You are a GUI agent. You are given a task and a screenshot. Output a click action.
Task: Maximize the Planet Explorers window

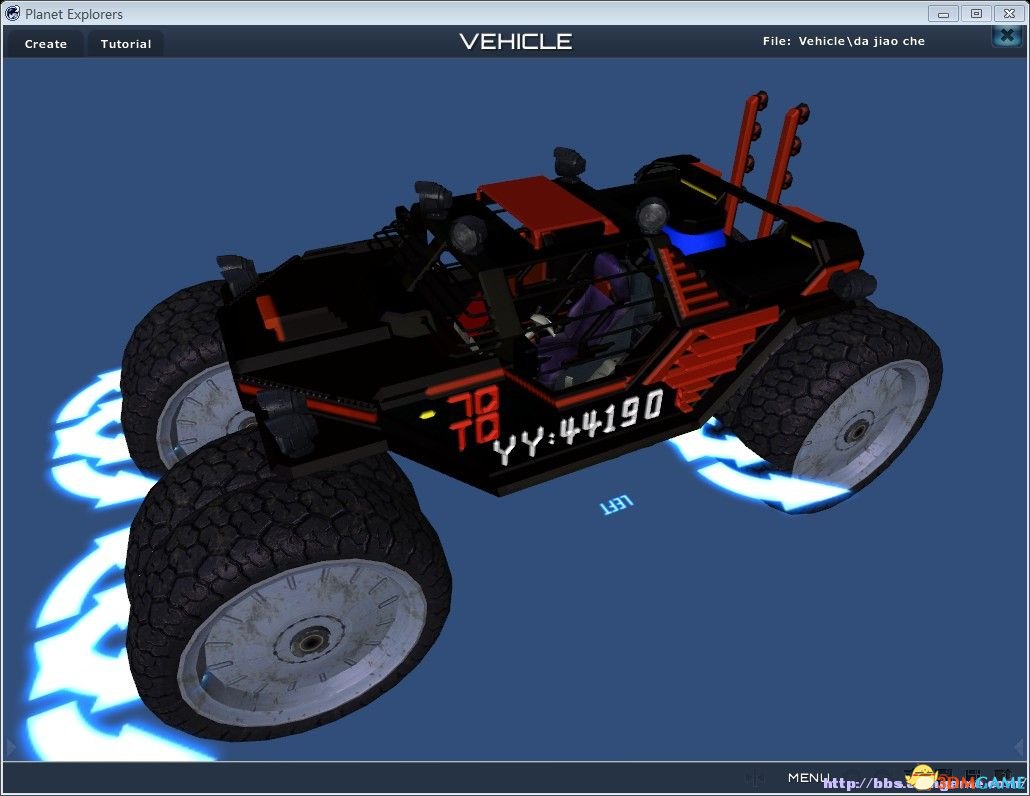pyautogui.click(x=976, y=14)
